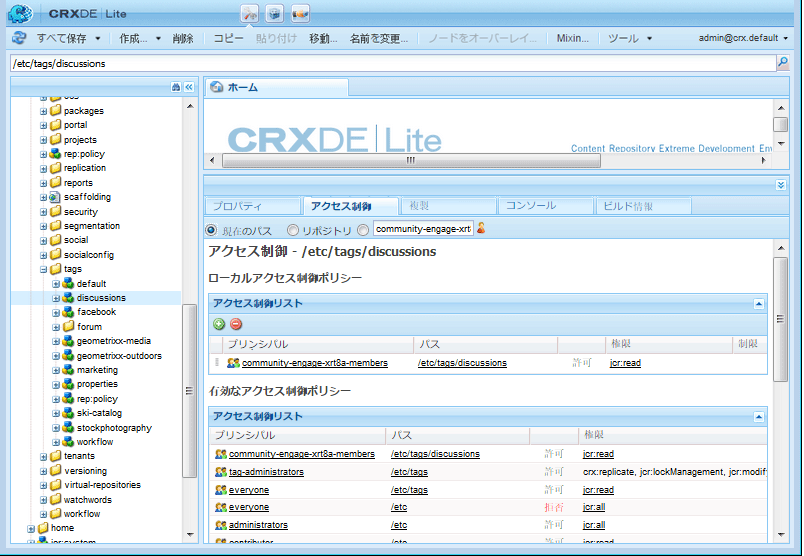The width and height of the screenshot is (804, 556).
Task: Expand the home tree node
Action: coord(31,528)
